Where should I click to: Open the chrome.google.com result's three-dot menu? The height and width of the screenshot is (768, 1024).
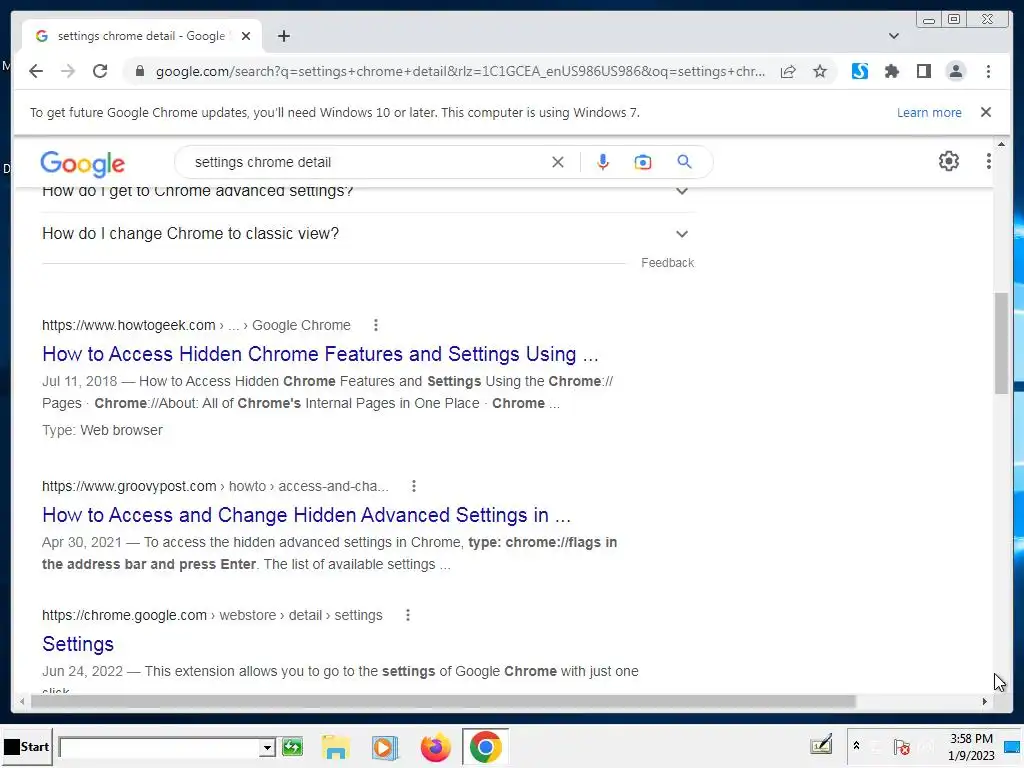408,615
